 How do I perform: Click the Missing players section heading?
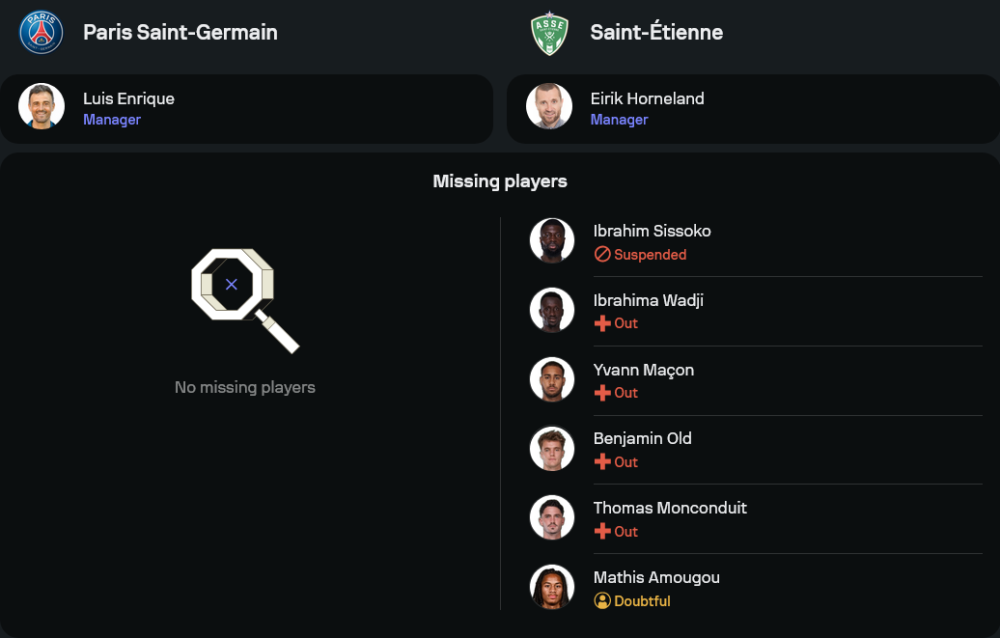[500, 181]
